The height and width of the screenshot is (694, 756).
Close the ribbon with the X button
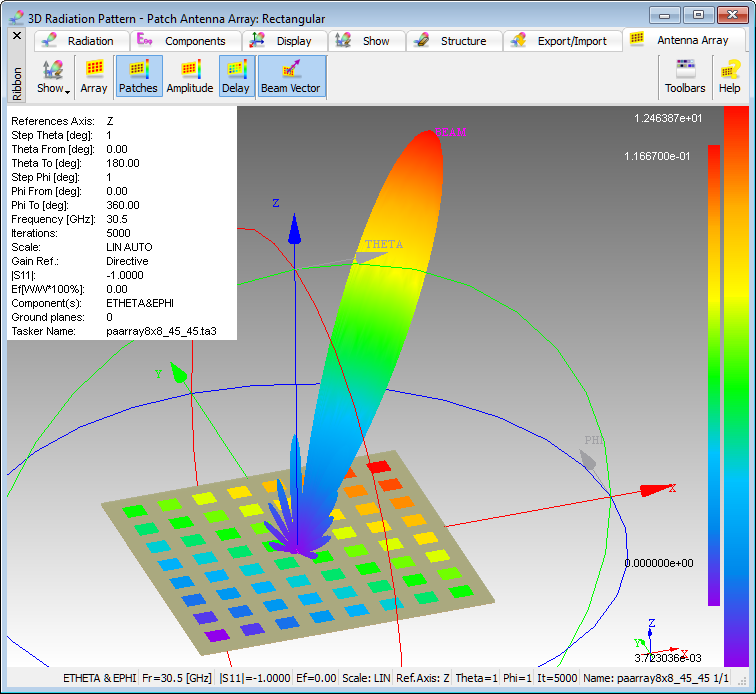pyautogui.click(x=17, y=35)
